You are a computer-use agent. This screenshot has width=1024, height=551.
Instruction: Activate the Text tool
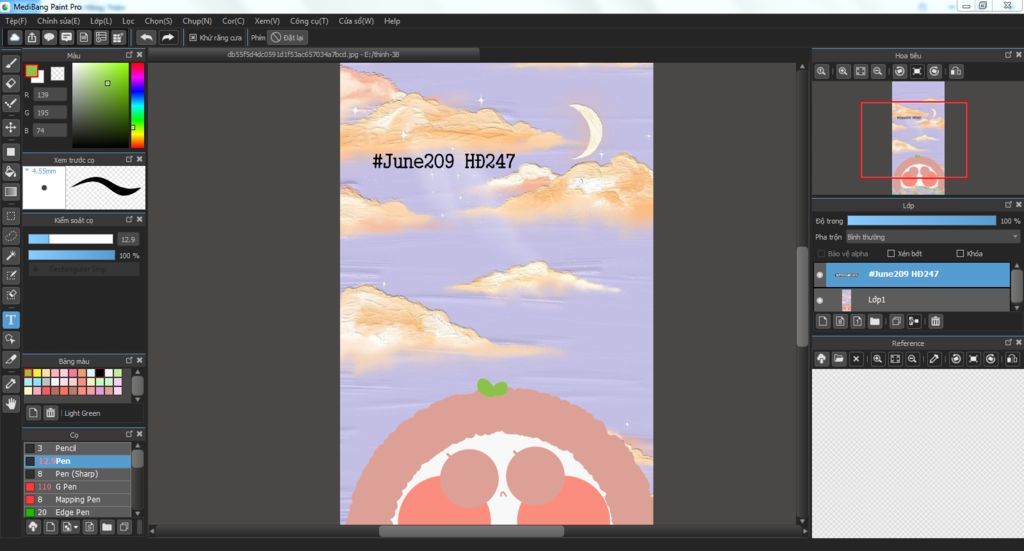coord(10,319)
